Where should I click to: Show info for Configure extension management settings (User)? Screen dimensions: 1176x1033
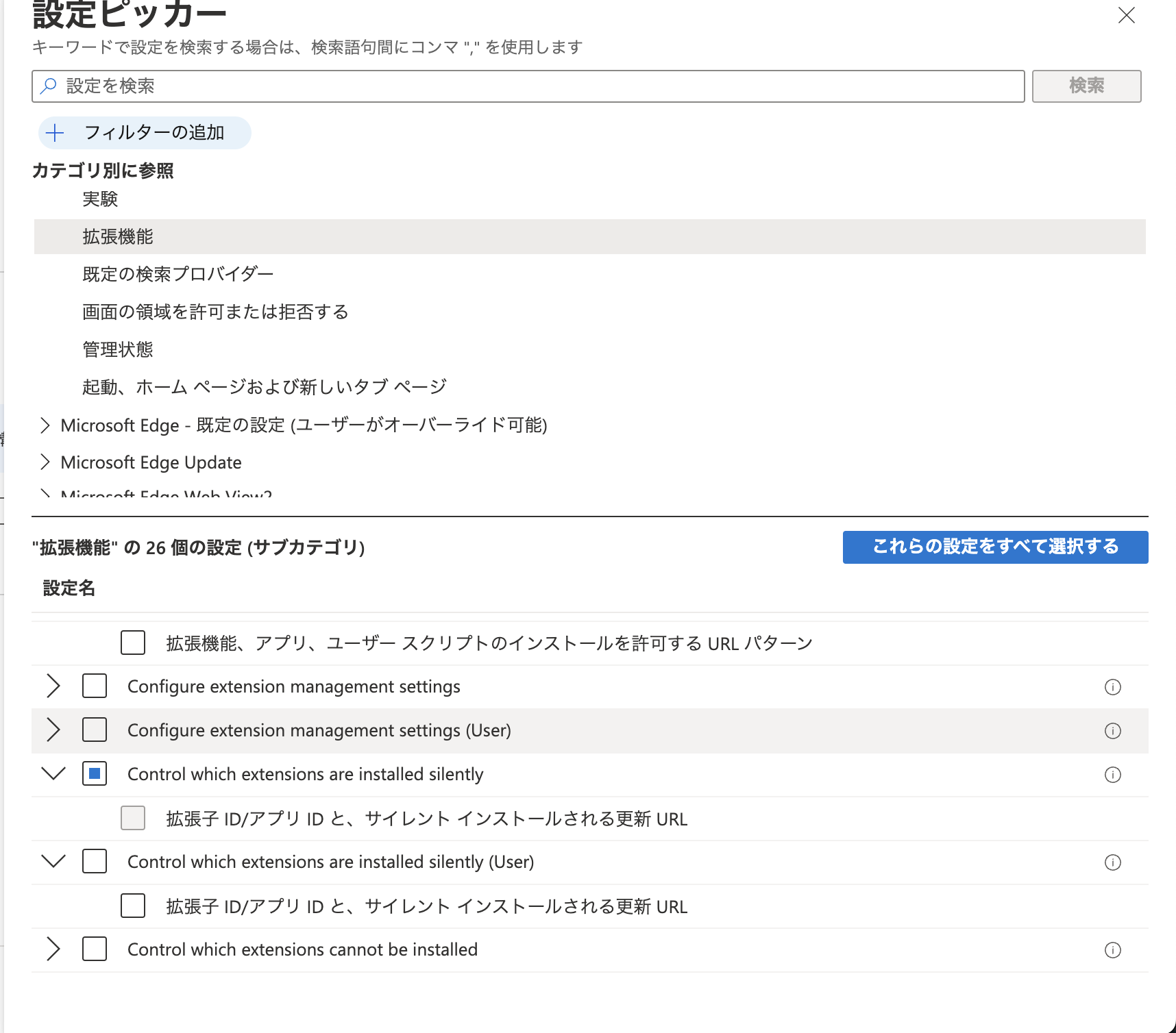coord(1113,731)
